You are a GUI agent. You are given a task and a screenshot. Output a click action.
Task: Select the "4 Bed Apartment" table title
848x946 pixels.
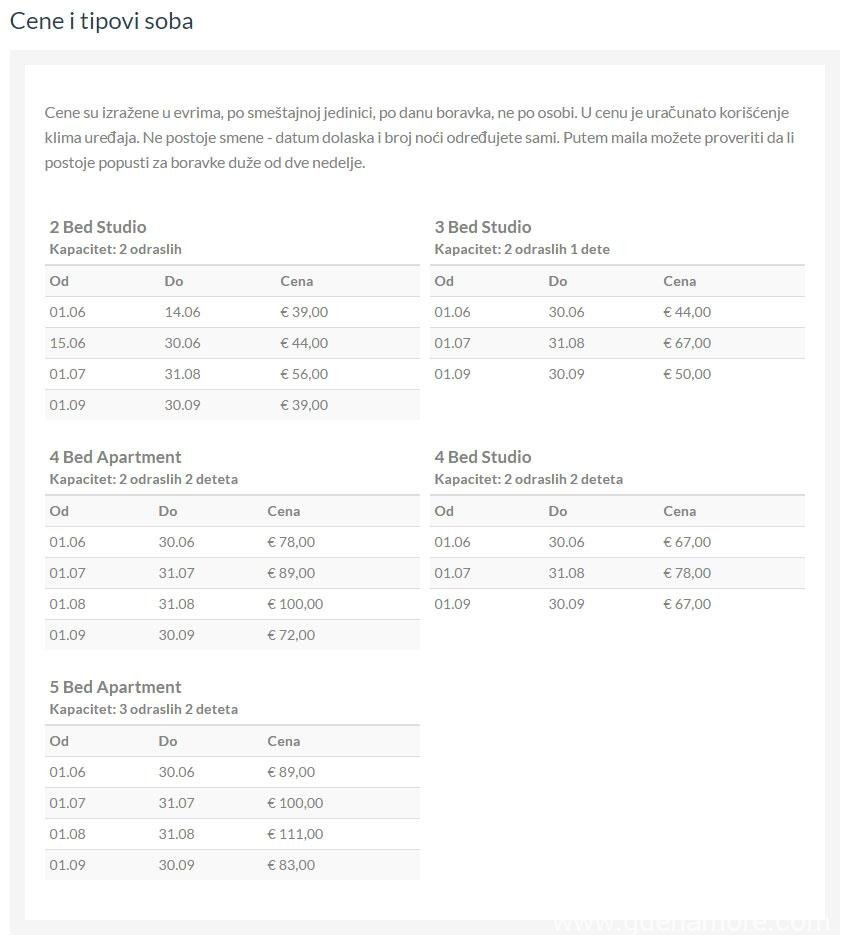[x=115, y=457]
